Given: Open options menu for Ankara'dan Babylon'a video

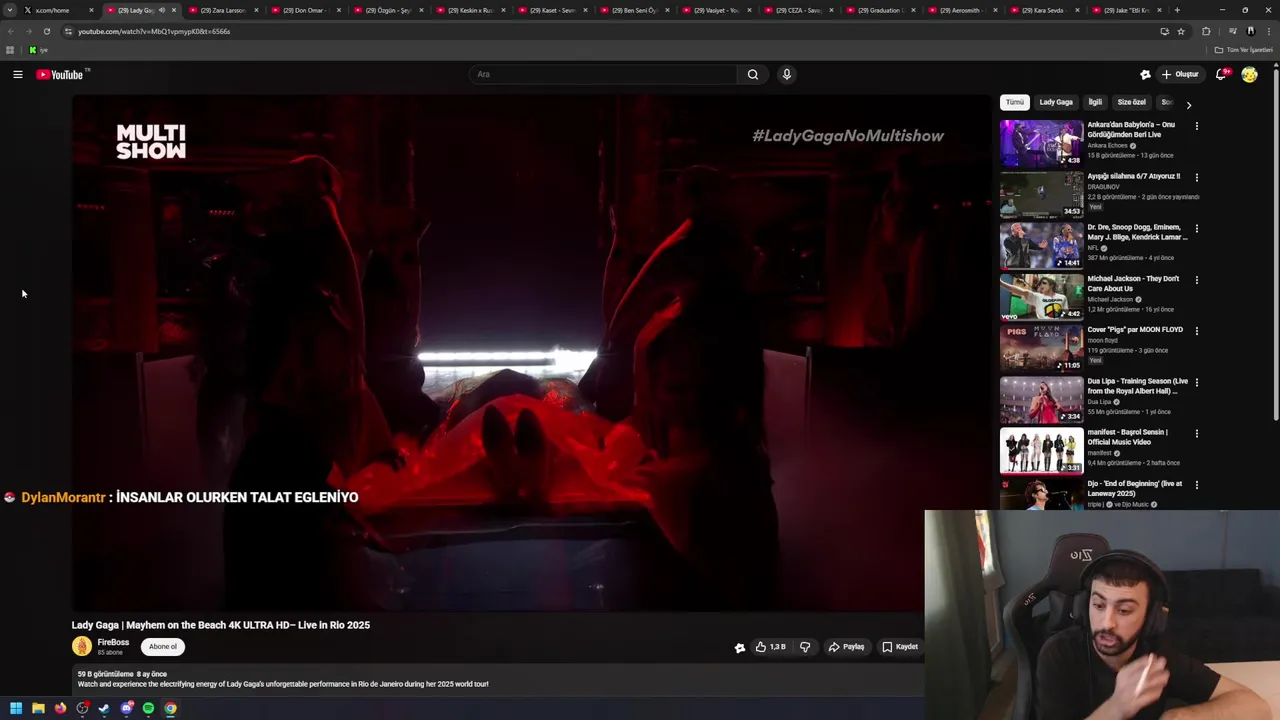Looking at the screenshot, I should (1196, 126).
